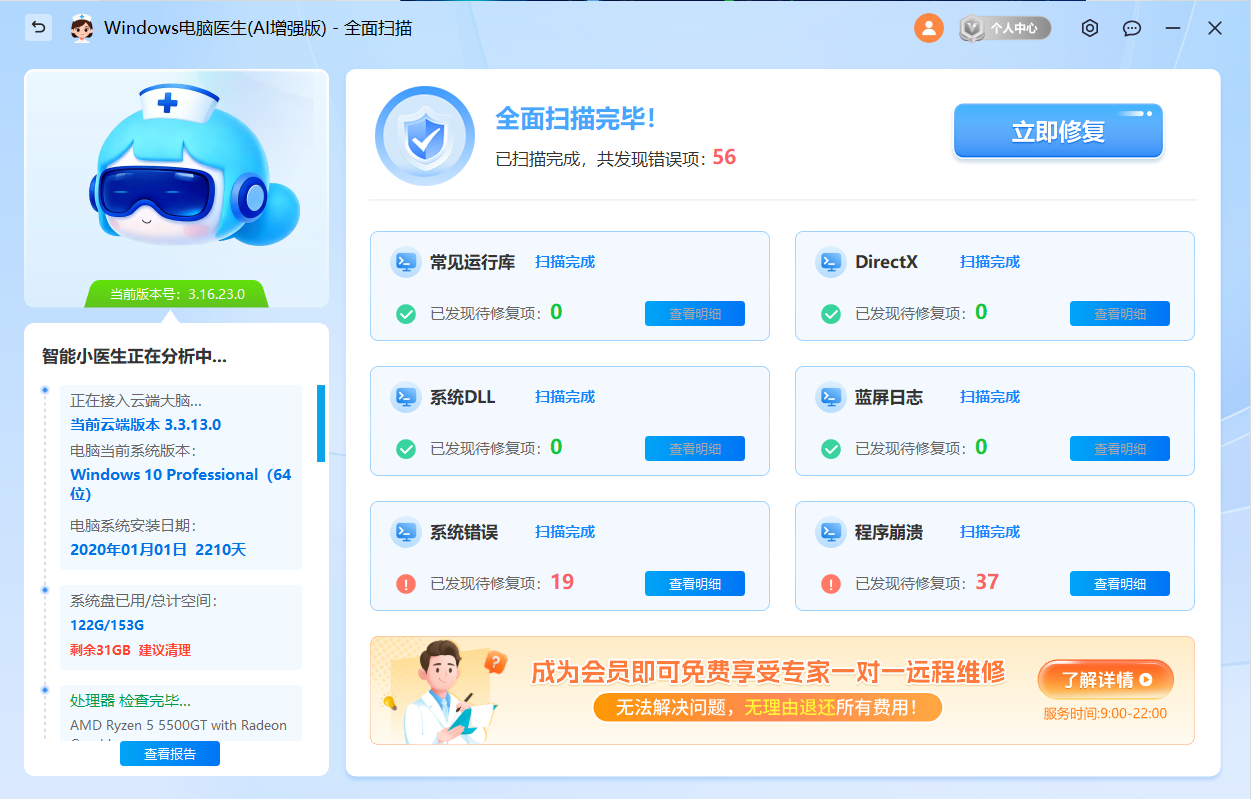Click 了解详情 in membership banner
The image size is (1251, 799).
1106,680
